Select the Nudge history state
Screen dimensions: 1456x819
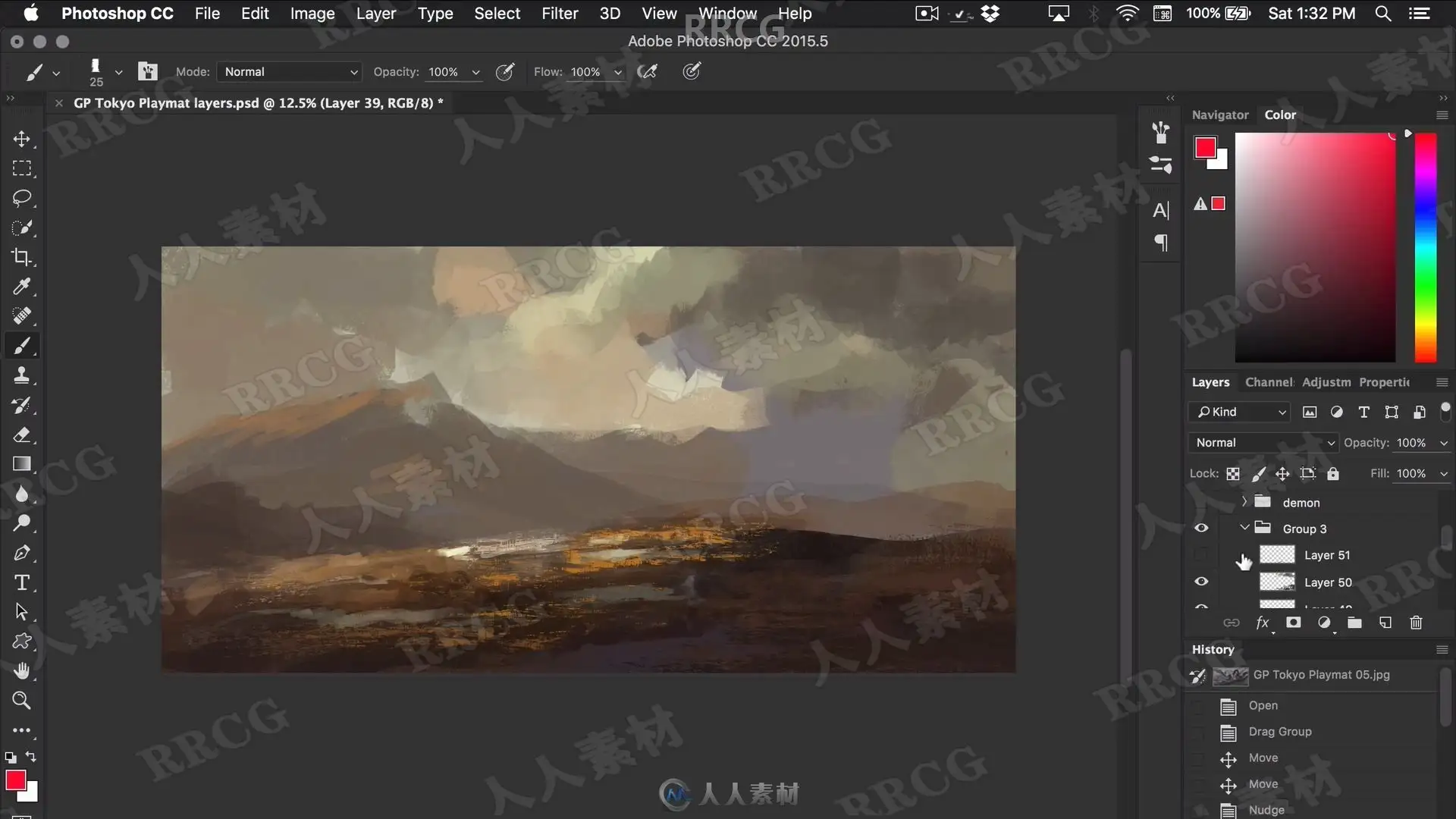coord(1266,810)
